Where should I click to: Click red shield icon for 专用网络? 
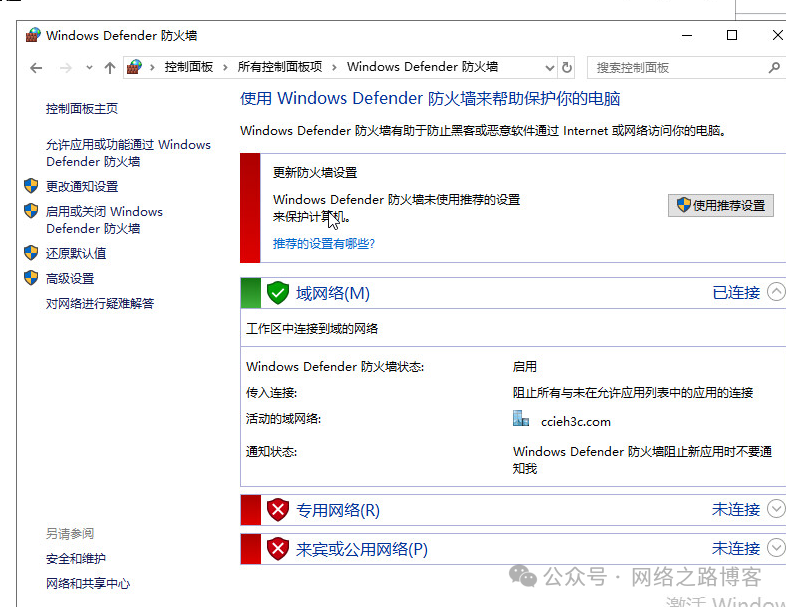pyautogui.click(x=278, y=510)
